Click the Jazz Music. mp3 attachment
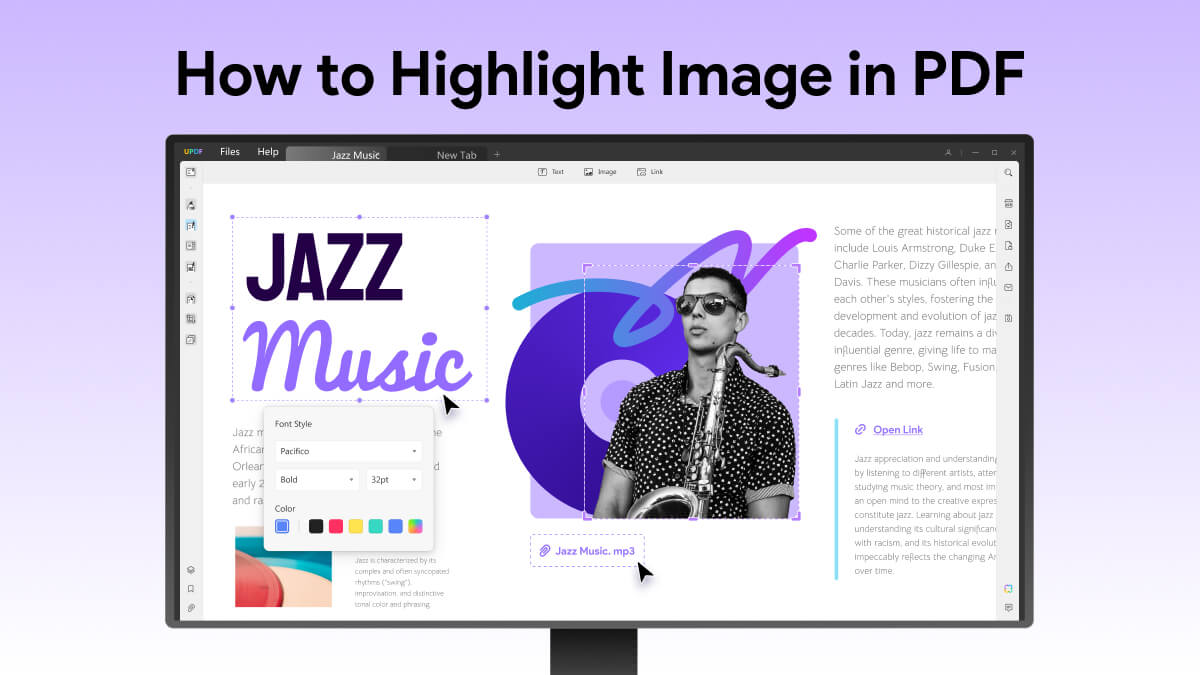Screen dimensions: 1200x675 coord(587,551)
